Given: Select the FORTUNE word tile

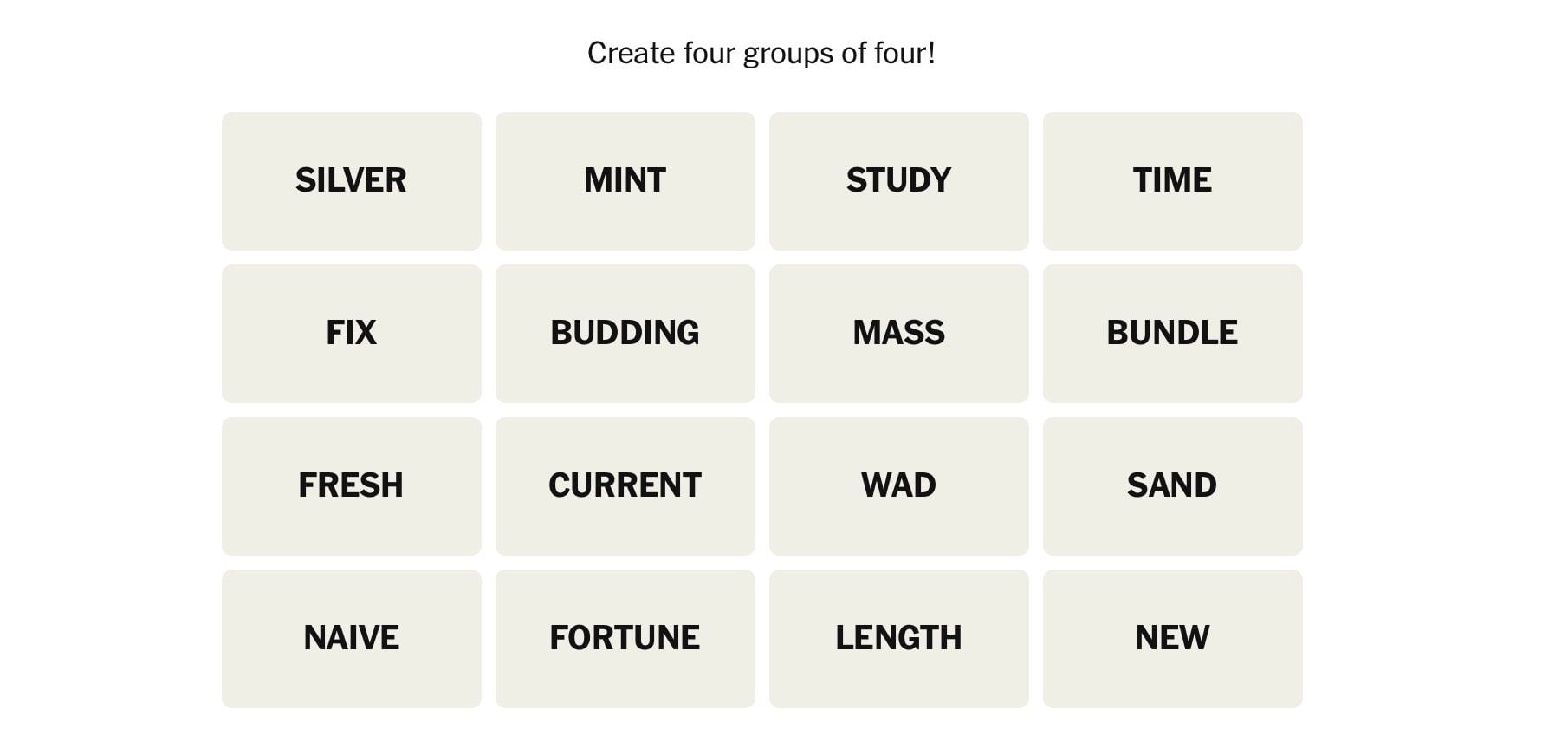Looking at the screenshot, I should pyautogui.click(x=625, y=638).
